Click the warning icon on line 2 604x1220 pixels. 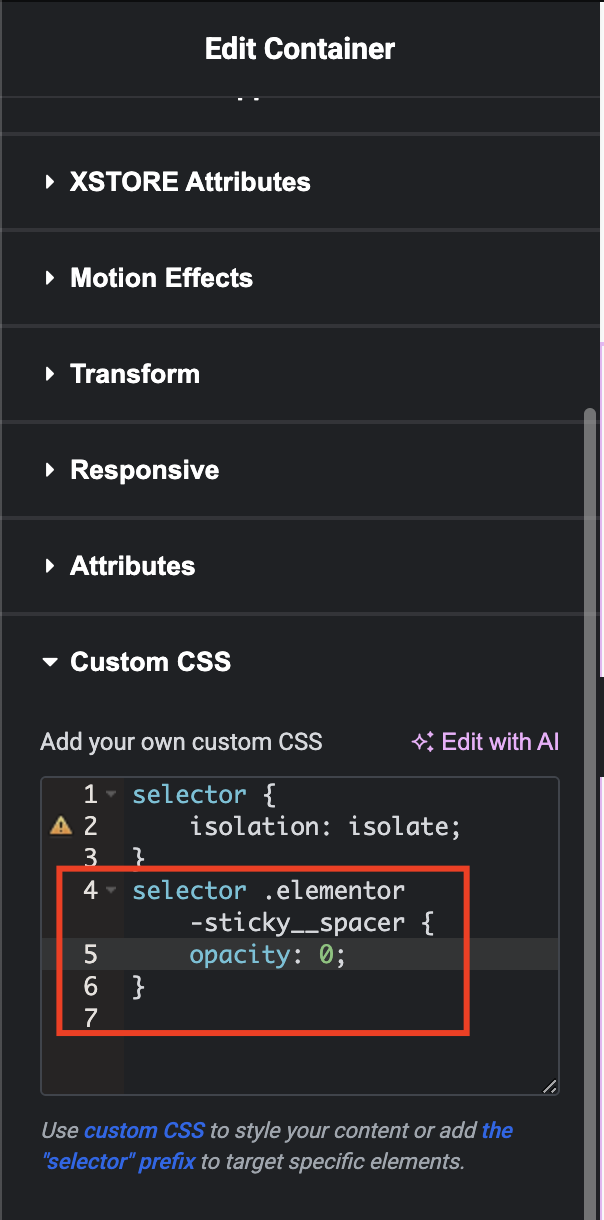tap(61, 826)
